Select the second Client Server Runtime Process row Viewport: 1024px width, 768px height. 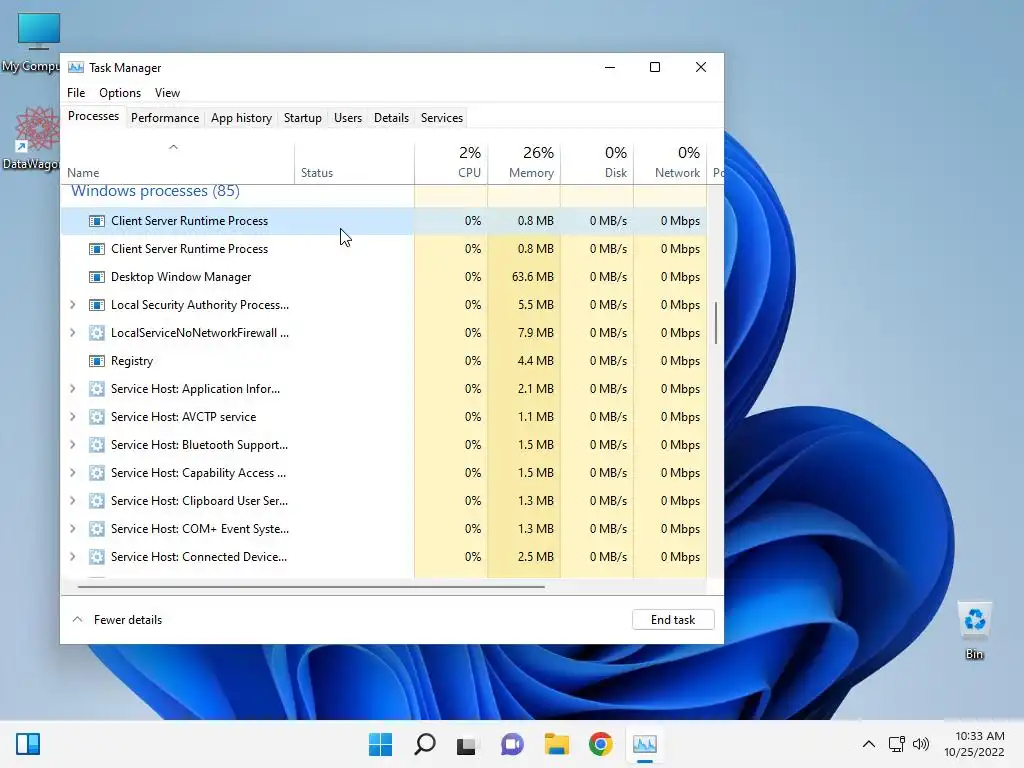384,249
